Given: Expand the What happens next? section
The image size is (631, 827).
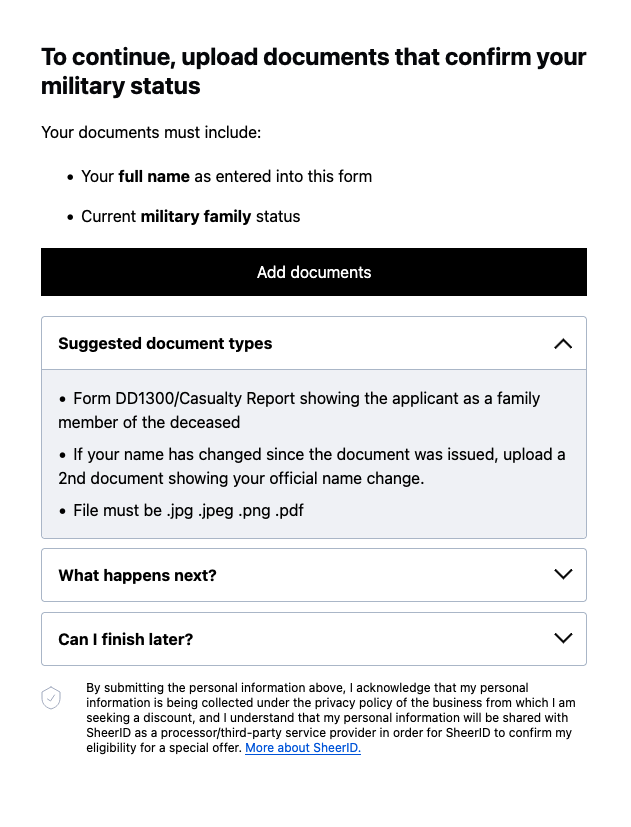Looking at the screenshot, I should (314, 575).
